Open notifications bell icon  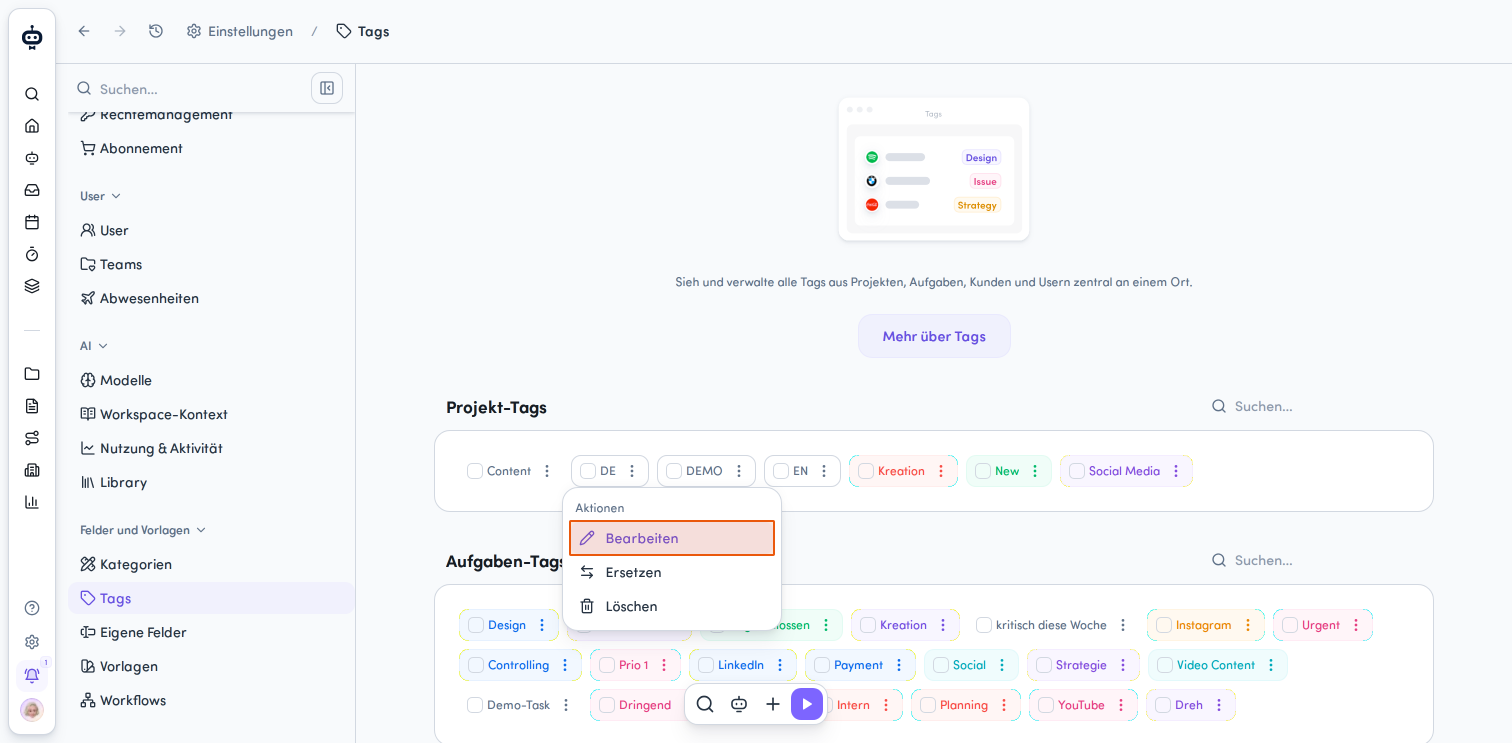click(x=32, y=675)
